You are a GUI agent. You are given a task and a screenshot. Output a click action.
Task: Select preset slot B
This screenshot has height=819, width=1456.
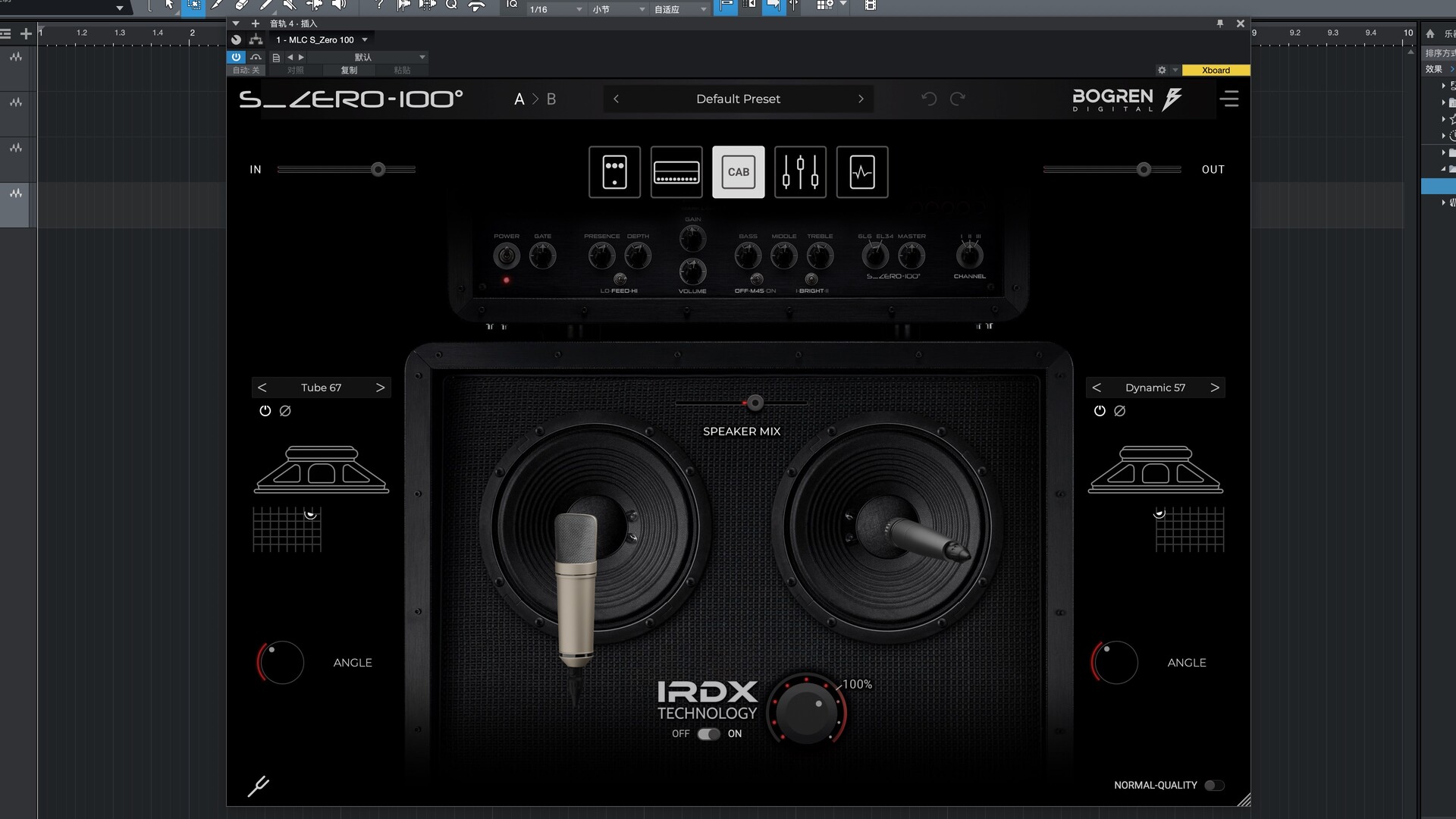pyautogui.click(x=551, y=99)
